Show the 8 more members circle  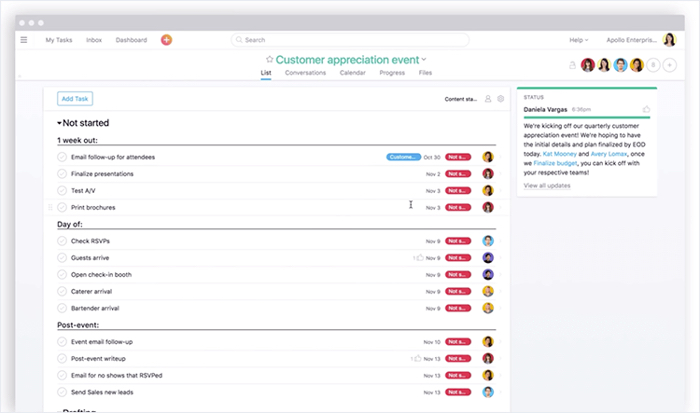click(653, 65)
